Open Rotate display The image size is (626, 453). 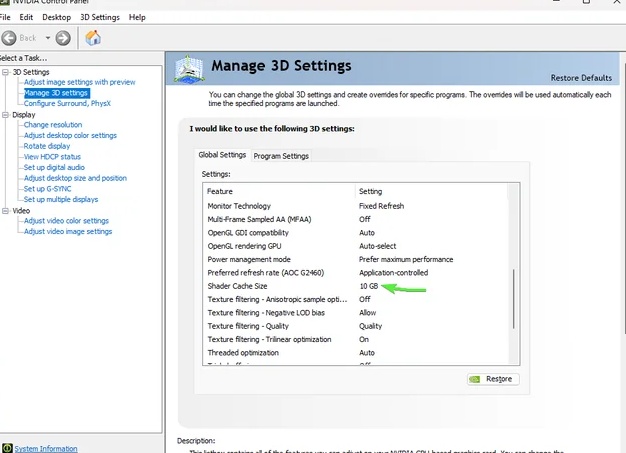point(47,146)
